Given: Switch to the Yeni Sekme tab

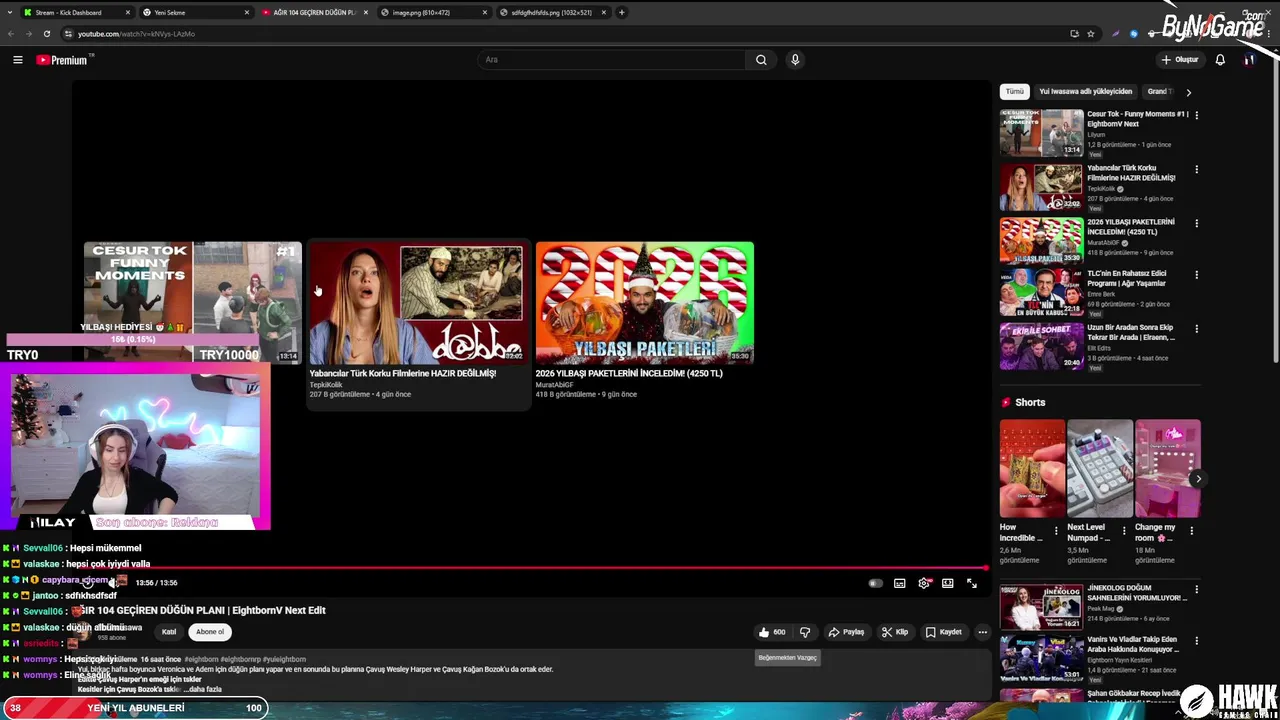Looking at the screenshot, I should click(x=196, y=12).
